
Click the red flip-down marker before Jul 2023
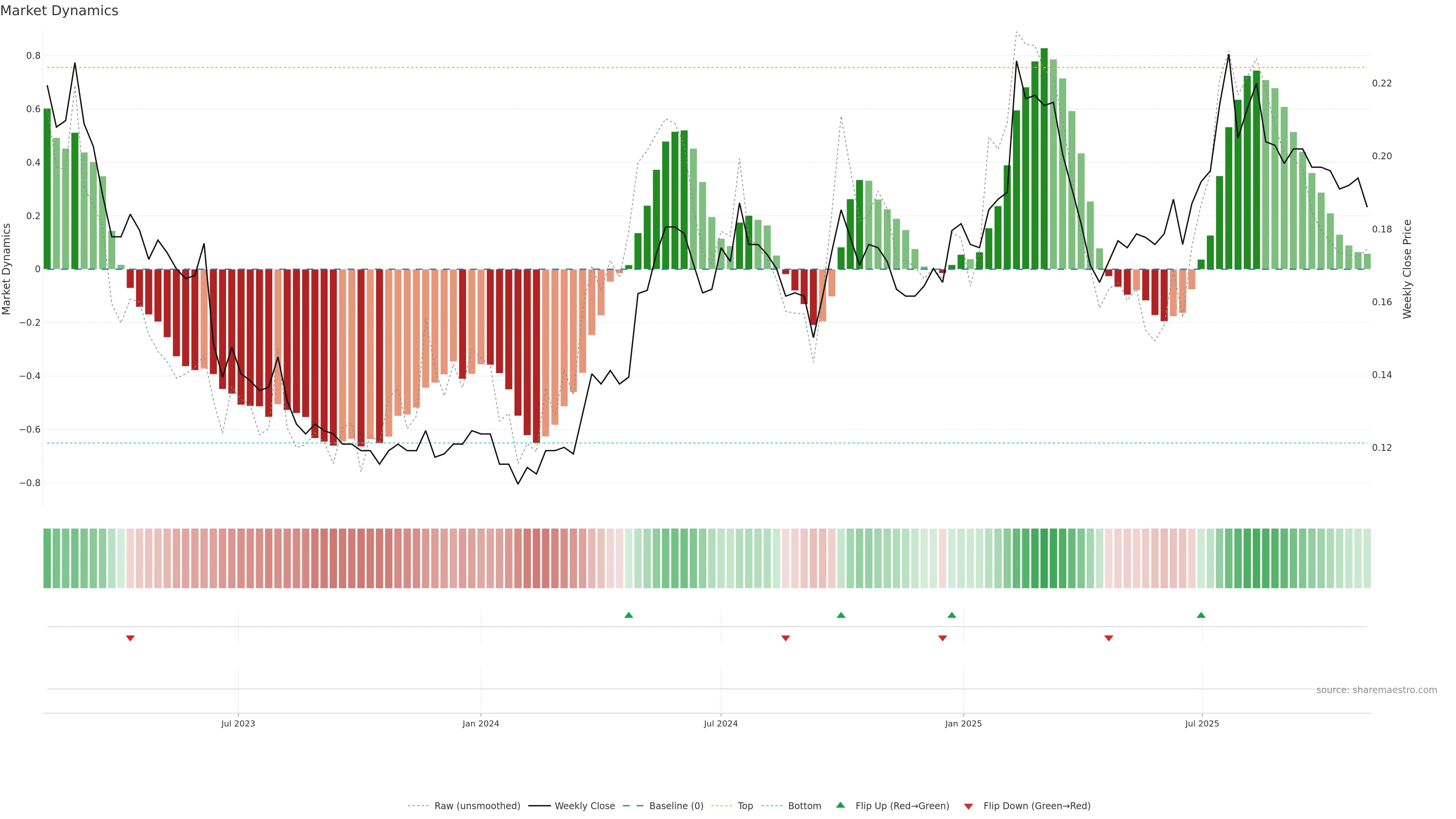click(x=130, y=638)
